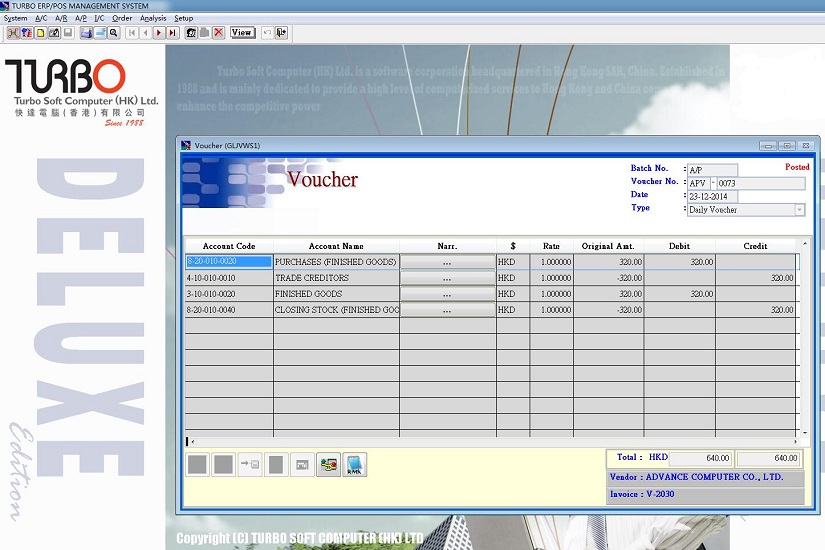The image size is (825, 550).
Task: Click the Credit column header
Action: coord(755,246)
